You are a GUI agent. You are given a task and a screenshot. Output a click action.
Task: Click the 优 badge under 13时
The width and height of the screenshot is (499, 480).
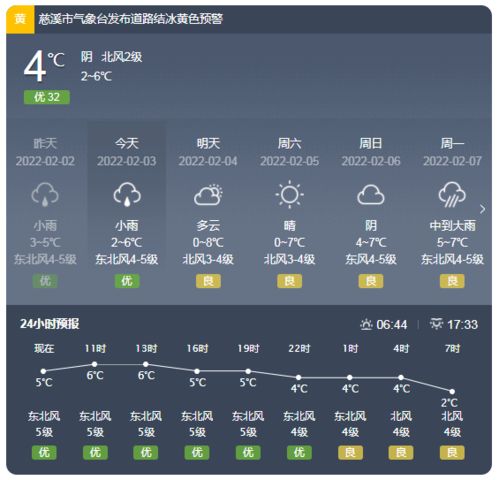[146, 453]
